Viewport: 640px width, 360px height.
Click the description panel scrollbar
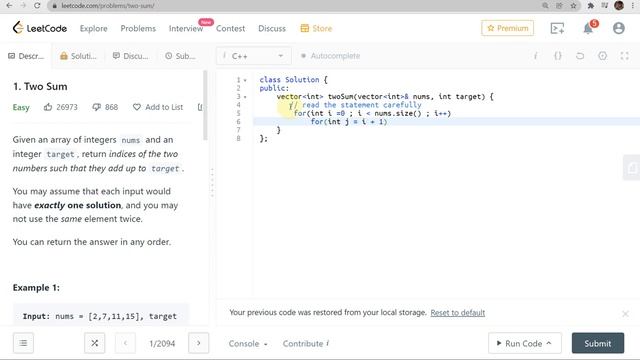tap(205, 105)
